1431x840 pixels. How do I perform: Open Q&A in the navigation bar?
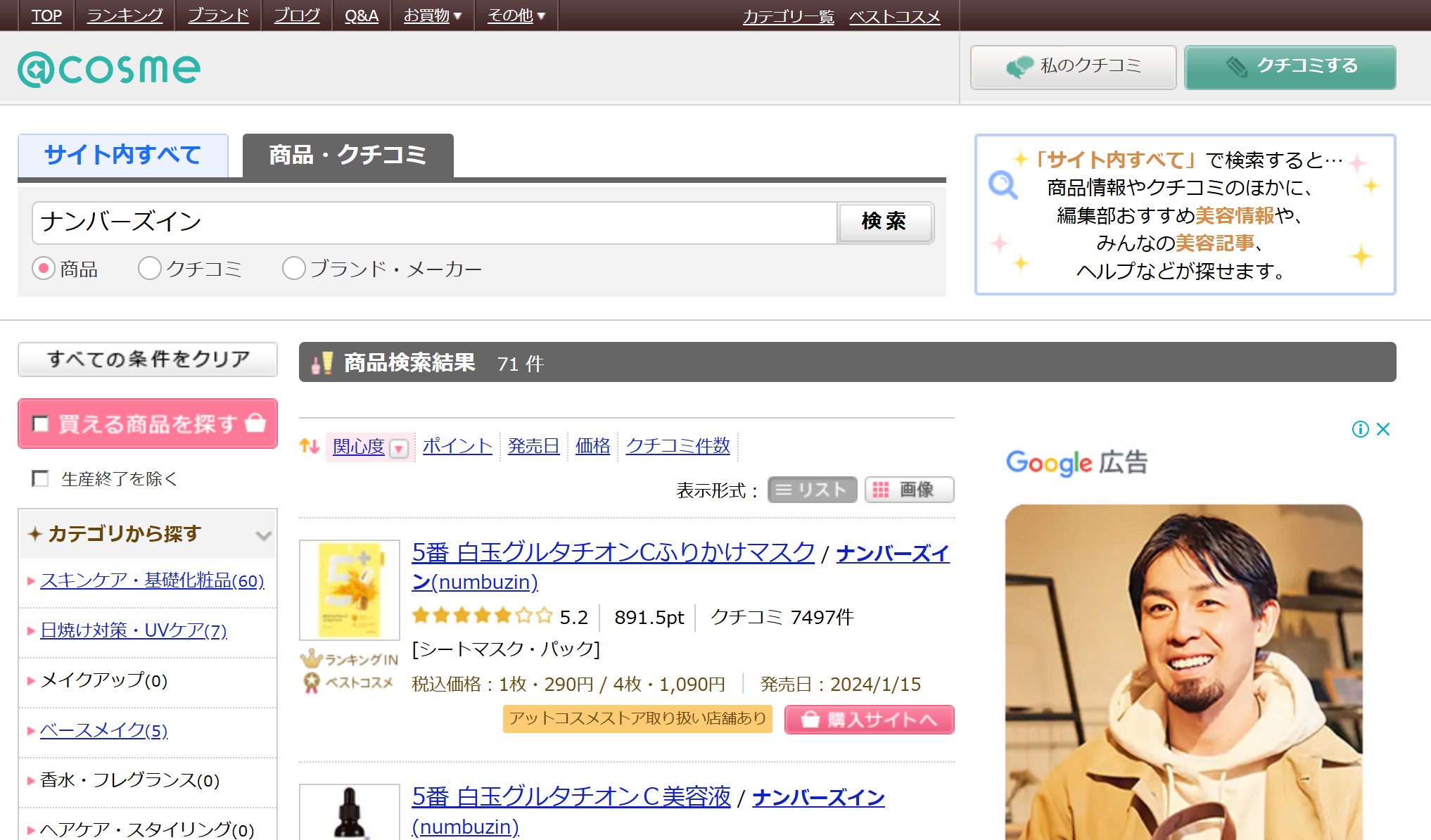[x=362, y=15]
